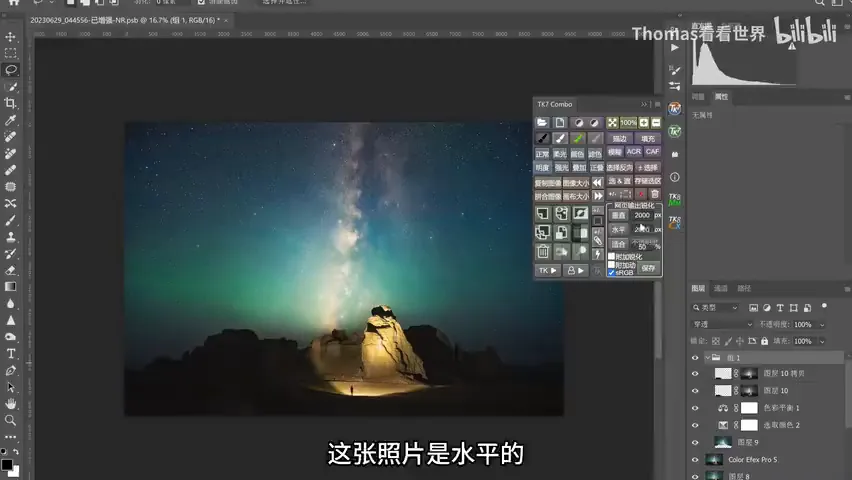The width and height of the screenshot is (852, 480).
Task: Select the Brush tool in left toolbar
Action: pyautogui.click(x=10, y=220)
